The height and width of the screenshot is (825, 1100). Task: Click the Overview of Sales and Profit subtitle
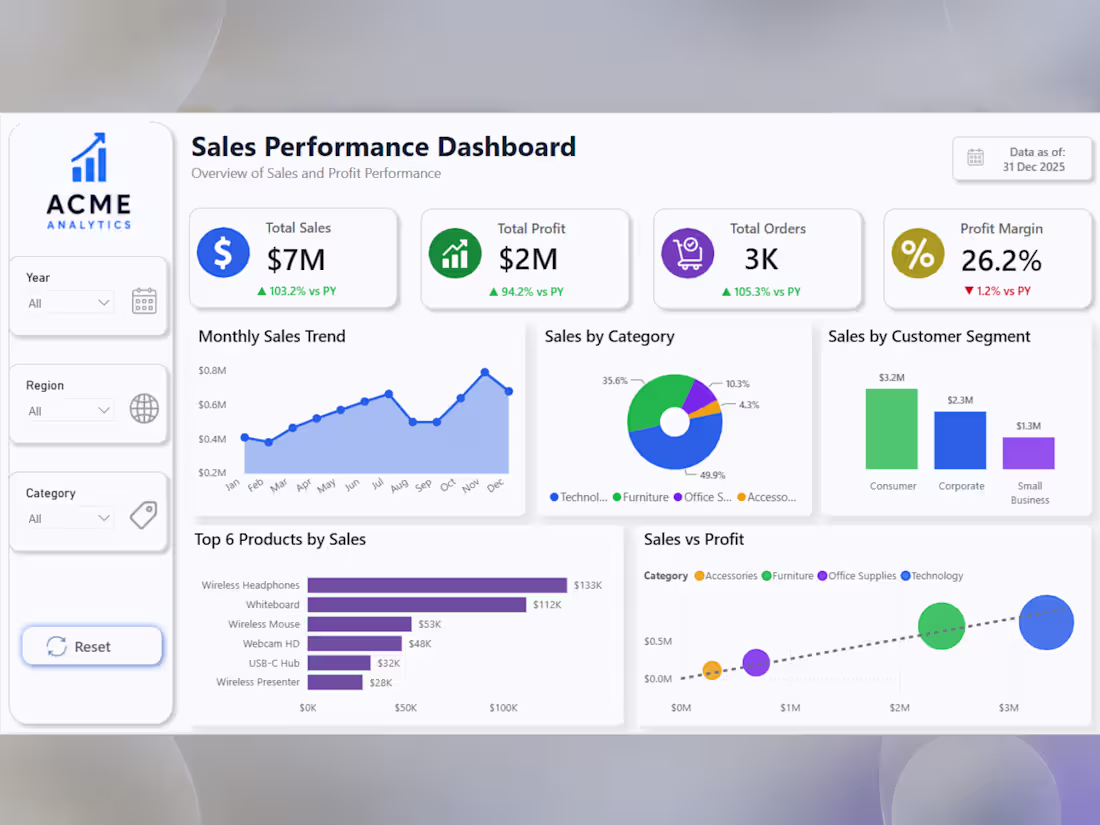316,173
